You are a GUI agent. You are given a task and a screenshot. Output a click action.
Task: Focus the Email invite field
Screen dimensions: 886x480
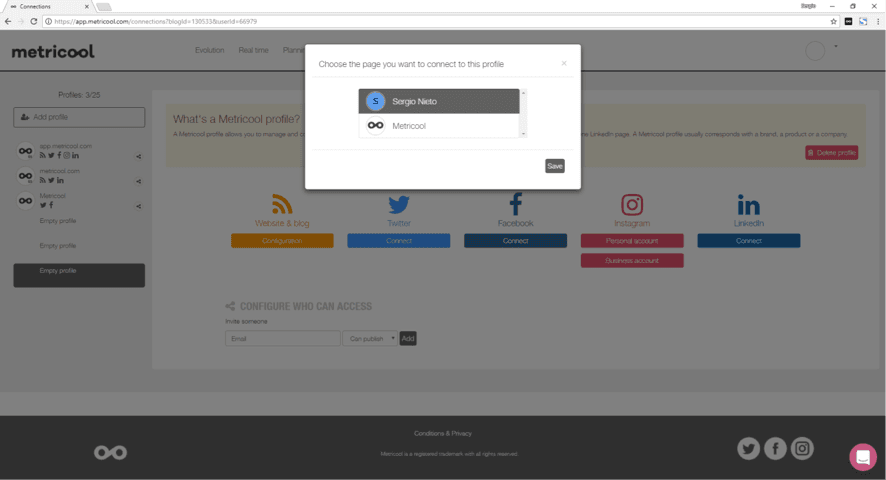coord(283,339)
